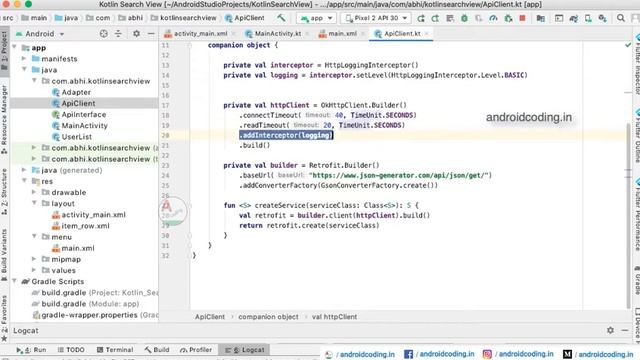
Task: Expand the drawable folder
Action: point(34,192)
